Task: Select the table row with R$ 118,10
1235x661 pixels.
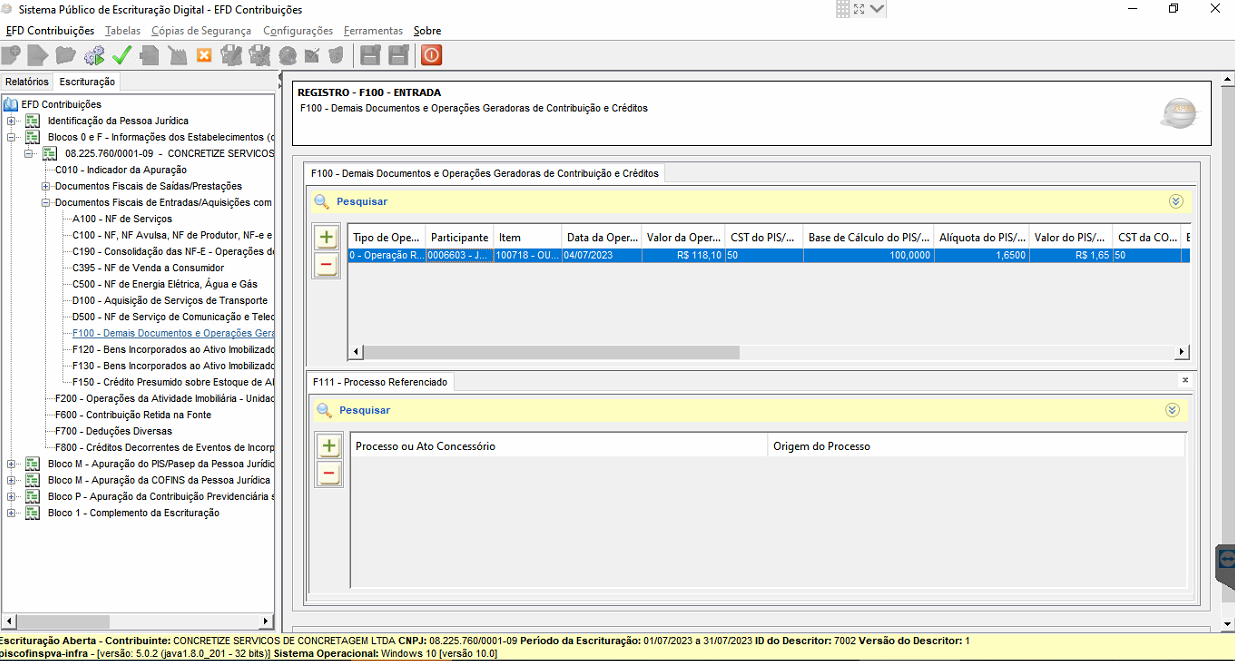Action: click(768, 256)
